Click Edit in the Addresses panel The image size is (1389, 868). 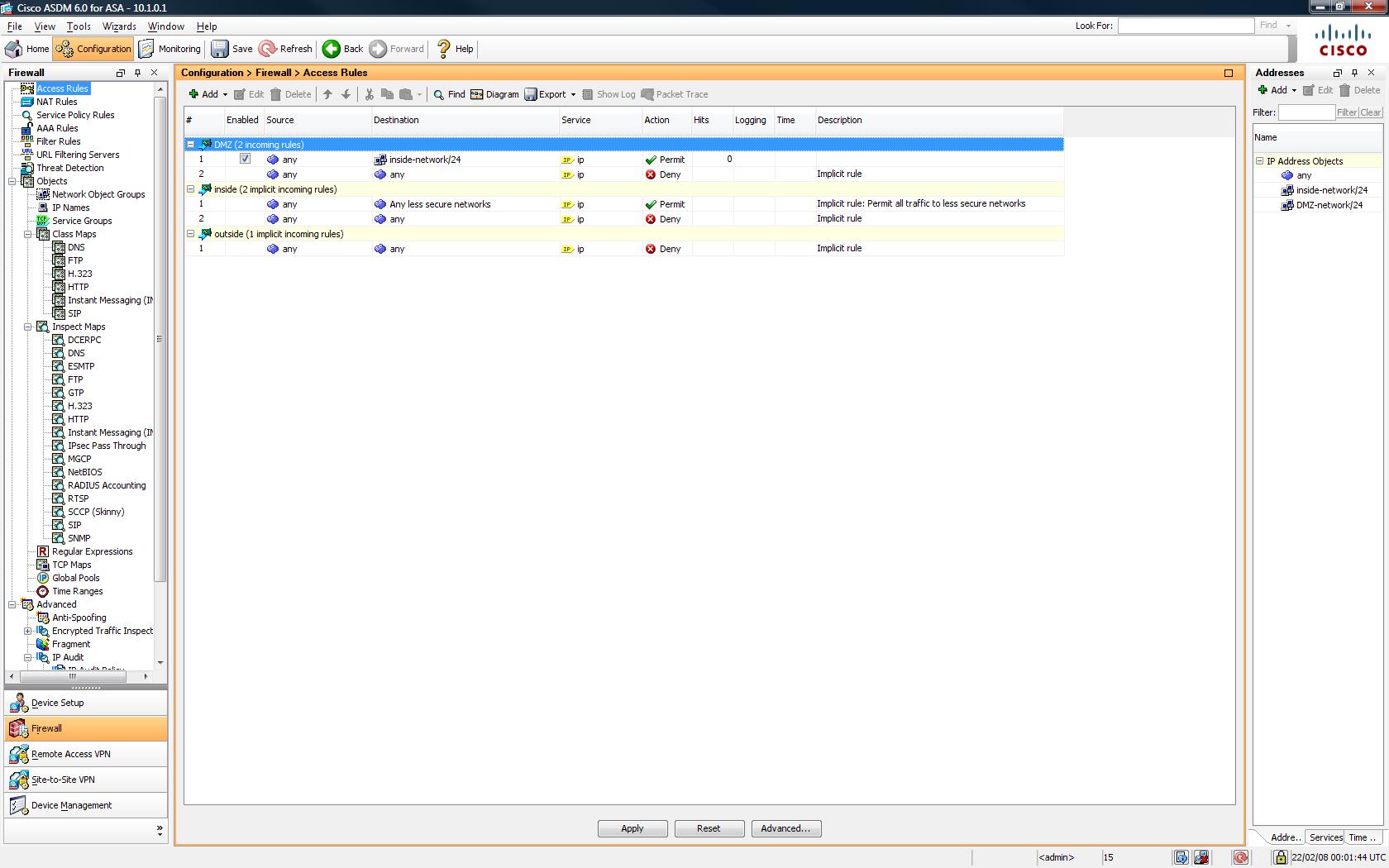pos(1318,90)
